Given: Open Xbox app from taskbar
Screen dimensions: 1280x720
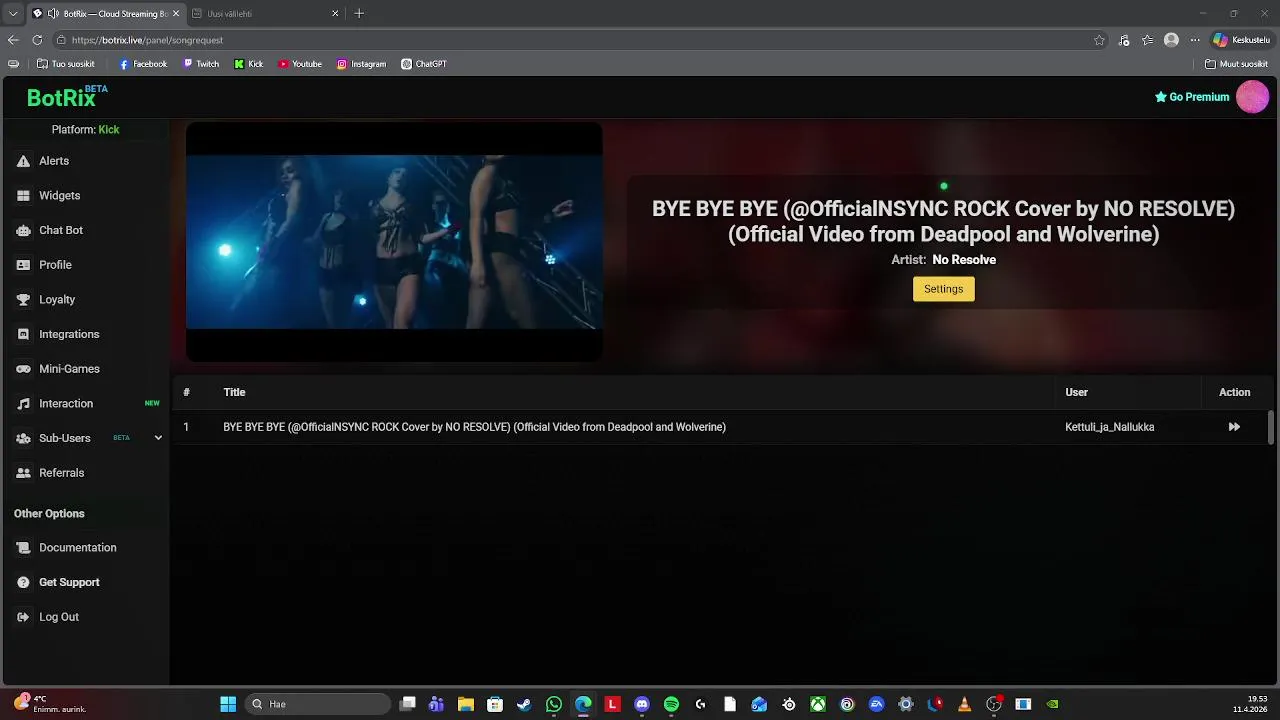Looking at the screenshot, I should (818, 704).
